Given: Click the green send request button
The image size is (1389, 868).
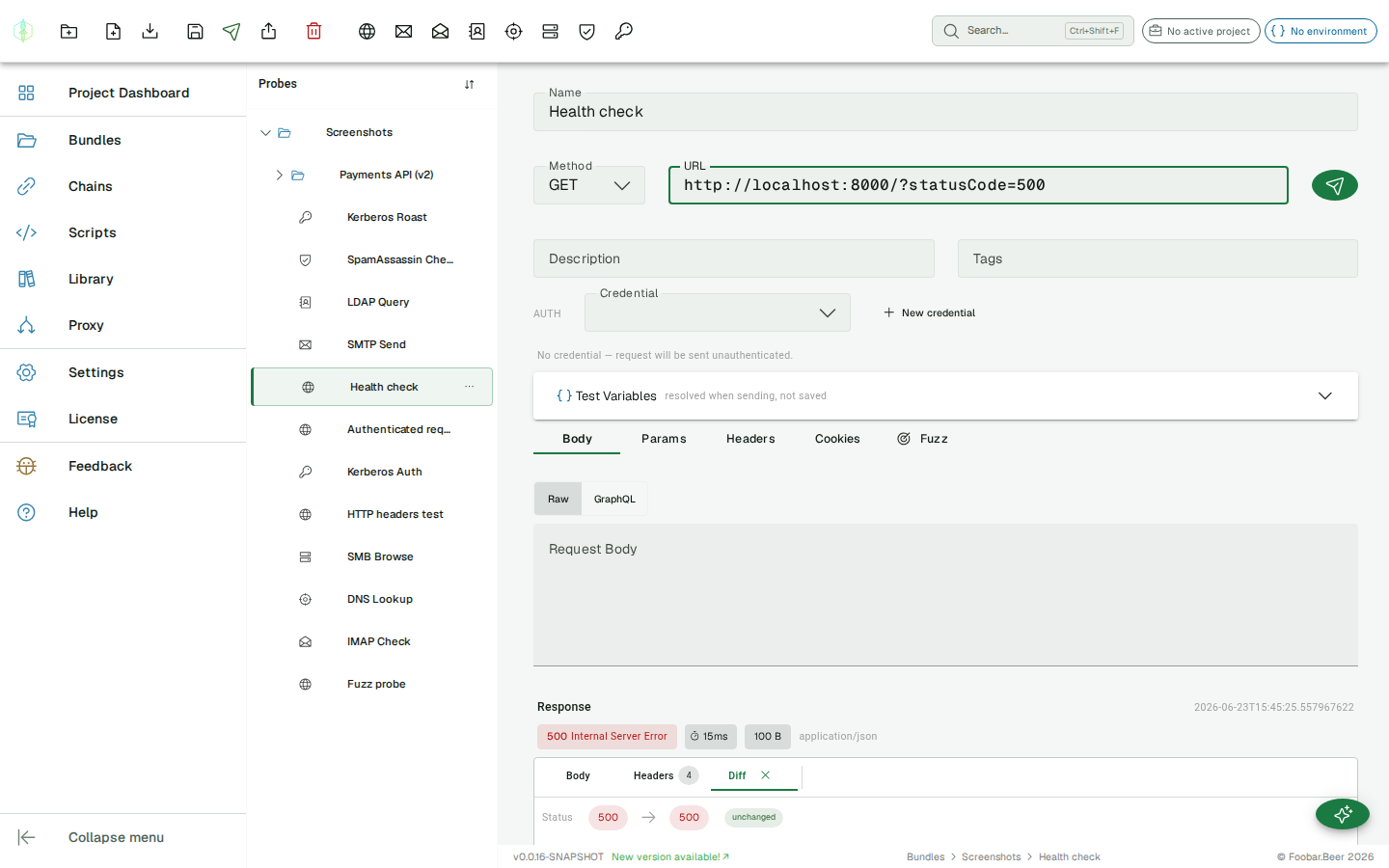Looking at the screenshot, I should coord(1334,185).
